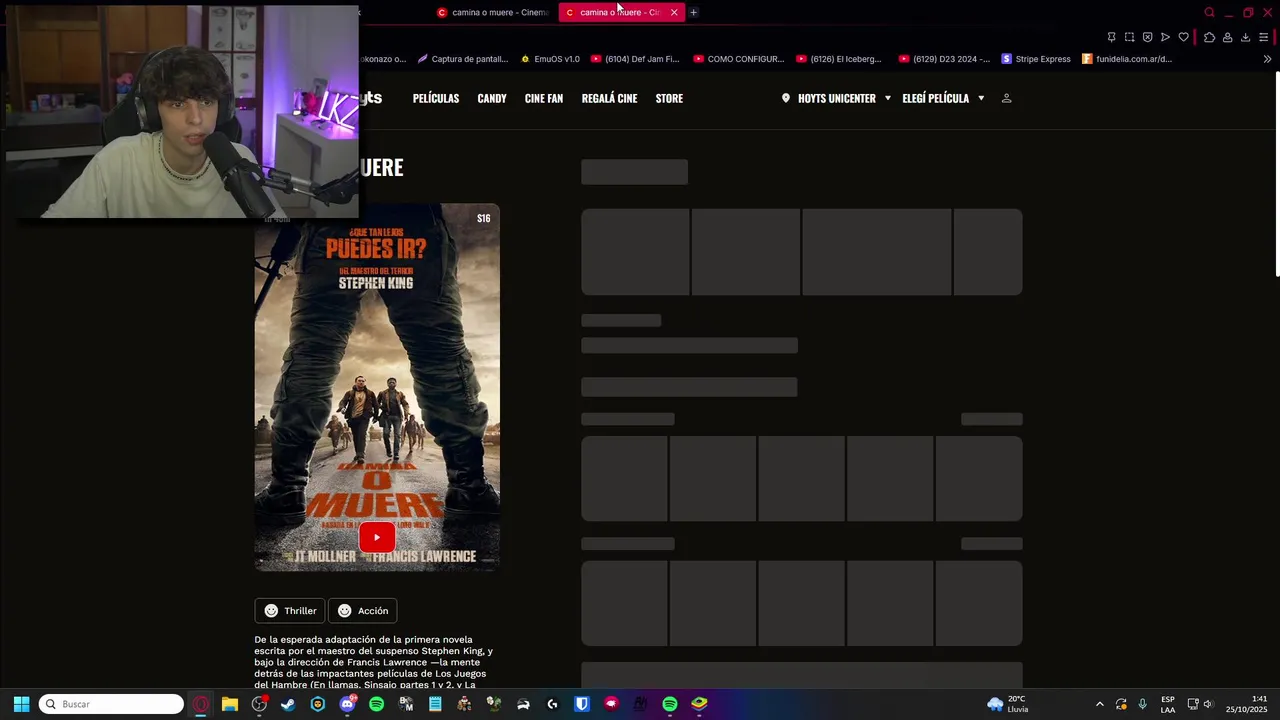
Task: Visit the Store menu item
Action: 669,98
